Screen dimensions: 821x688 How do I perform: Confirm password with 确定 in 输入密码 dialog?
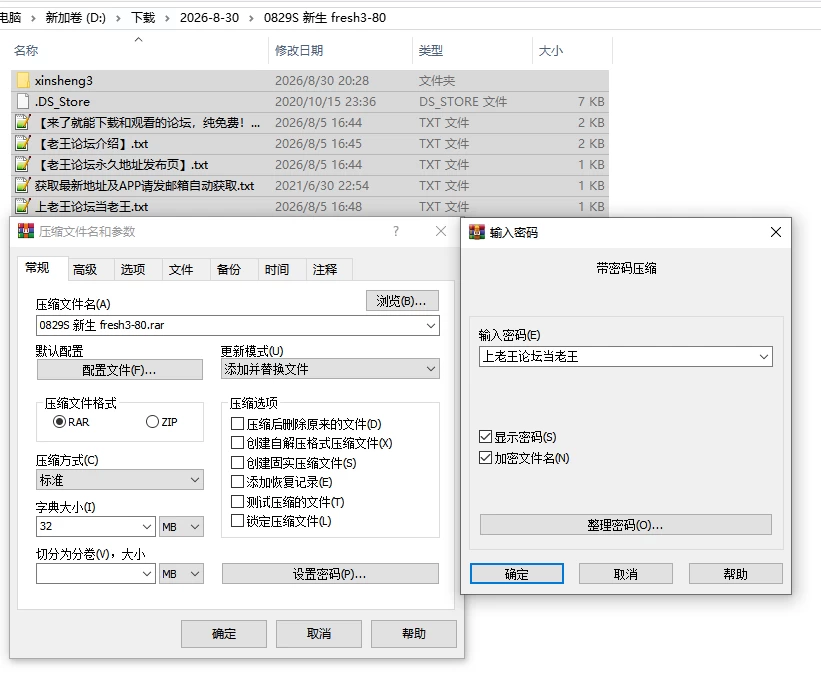coord(517,573)
